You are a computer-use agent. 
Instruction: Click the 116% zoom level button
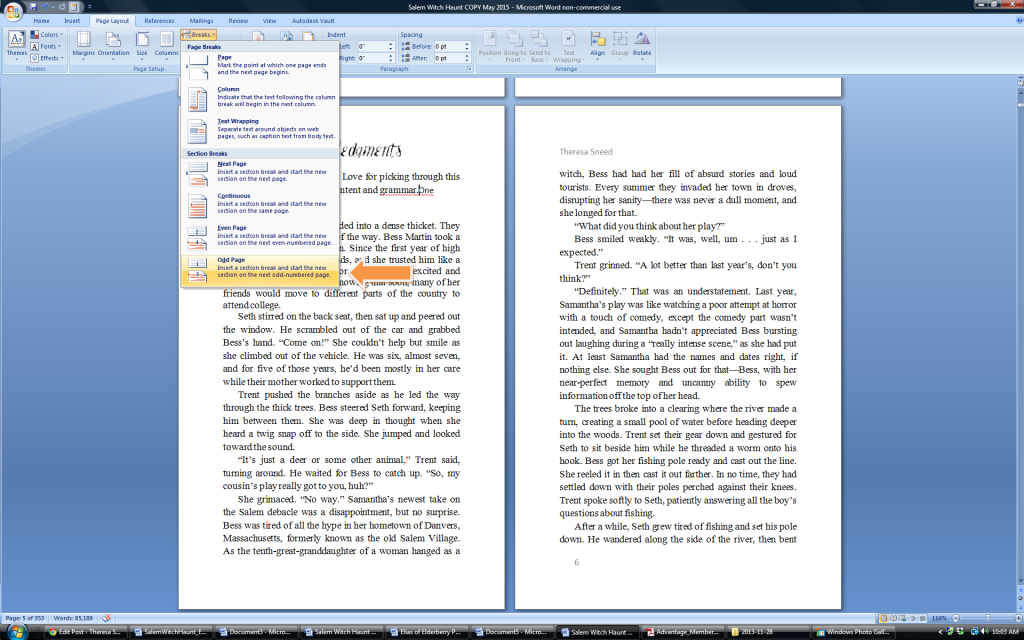click(x=938, y=618)
